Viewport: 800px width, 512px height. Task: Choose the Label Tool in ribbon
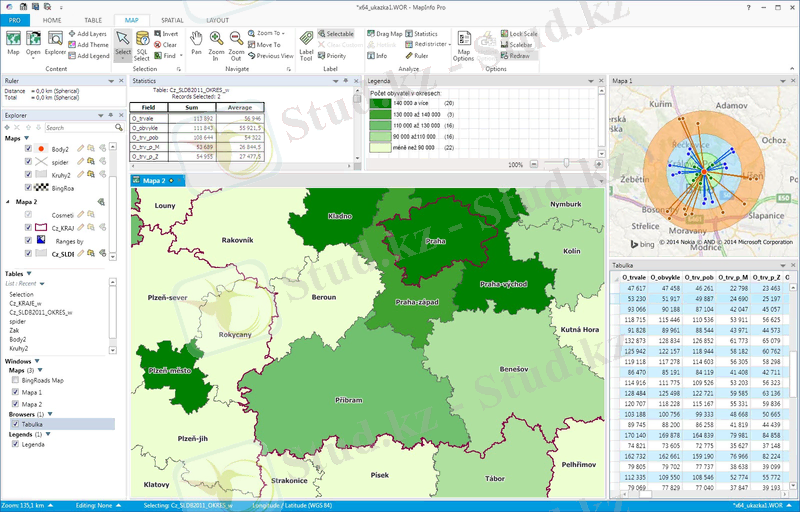305,45
